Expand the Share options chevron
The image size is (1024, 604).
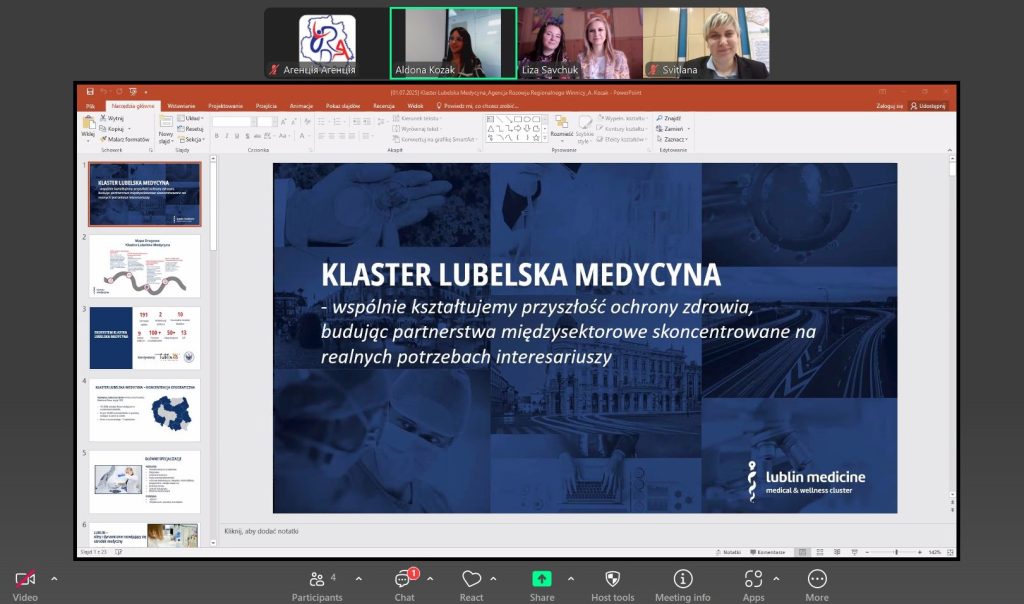pyautogui.click(x=571, y=578)
